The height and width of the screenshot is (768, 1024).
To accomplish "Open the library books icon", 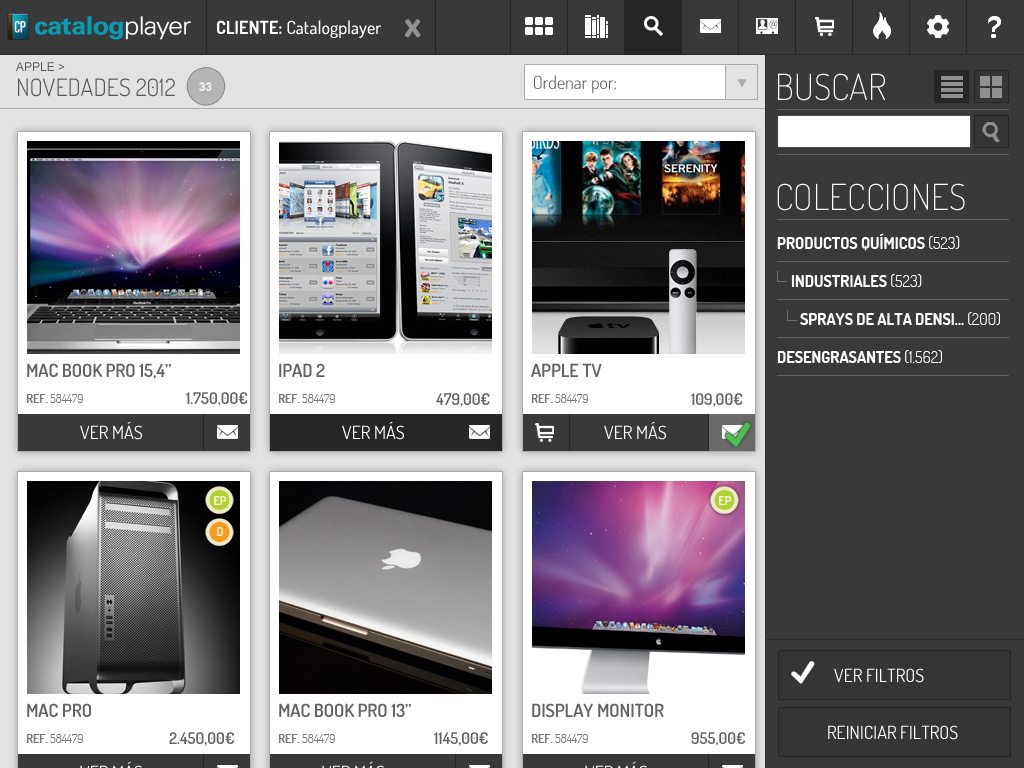I will pyautogui.click(x=596, y=27).
